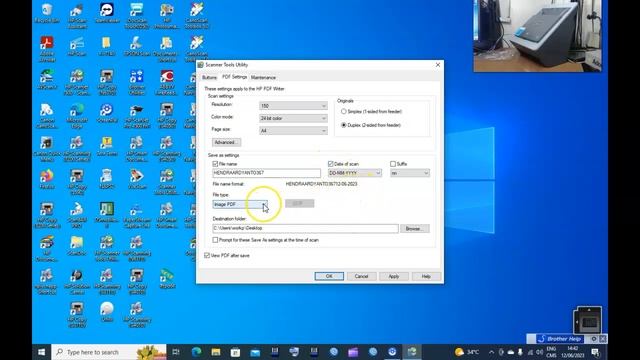Open the HP Solution Center desktop shortcut

(x=77, y=281)
